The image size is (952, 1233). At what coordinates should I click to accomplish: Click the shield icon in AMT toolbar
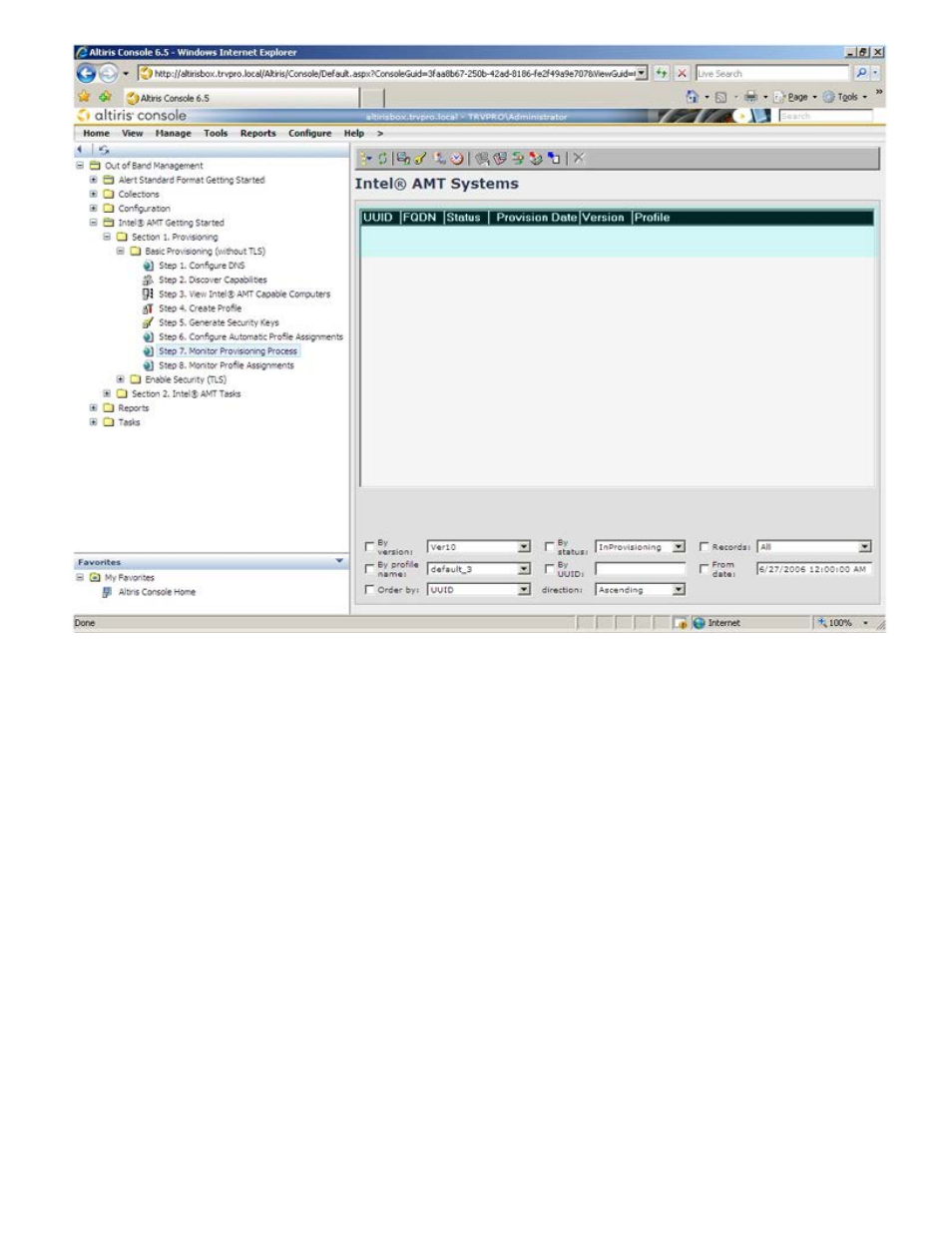(500, 158)
